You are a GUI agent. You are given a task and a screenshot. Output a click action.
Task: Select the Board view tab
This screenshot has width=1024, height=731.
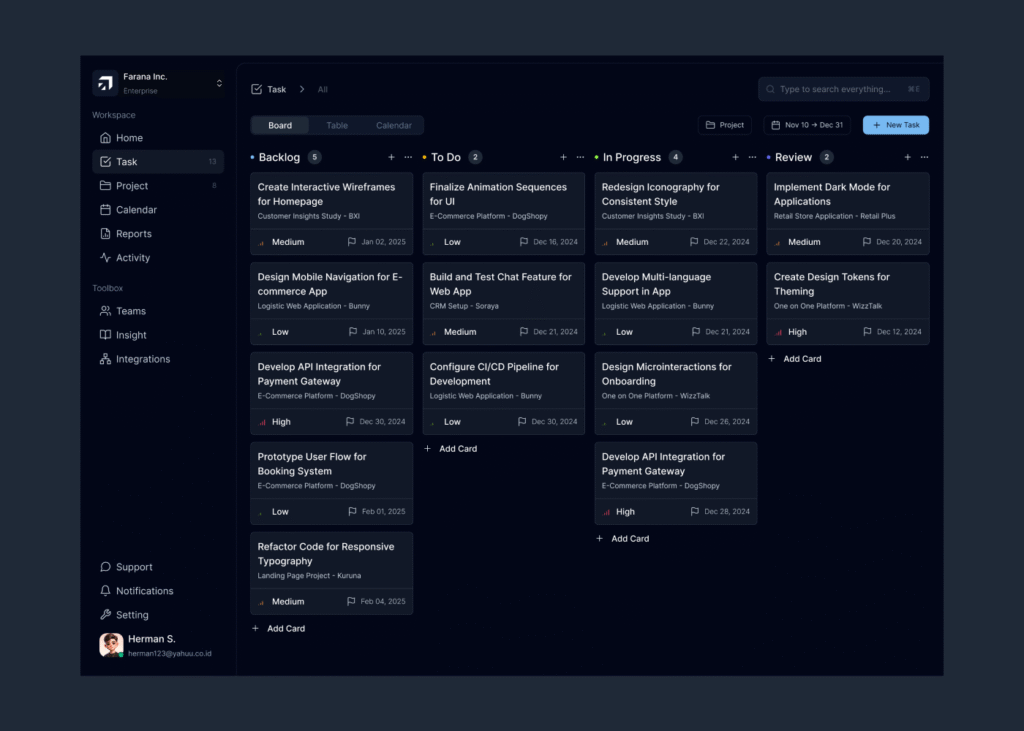pyautogui.click(x=280, y=125)
